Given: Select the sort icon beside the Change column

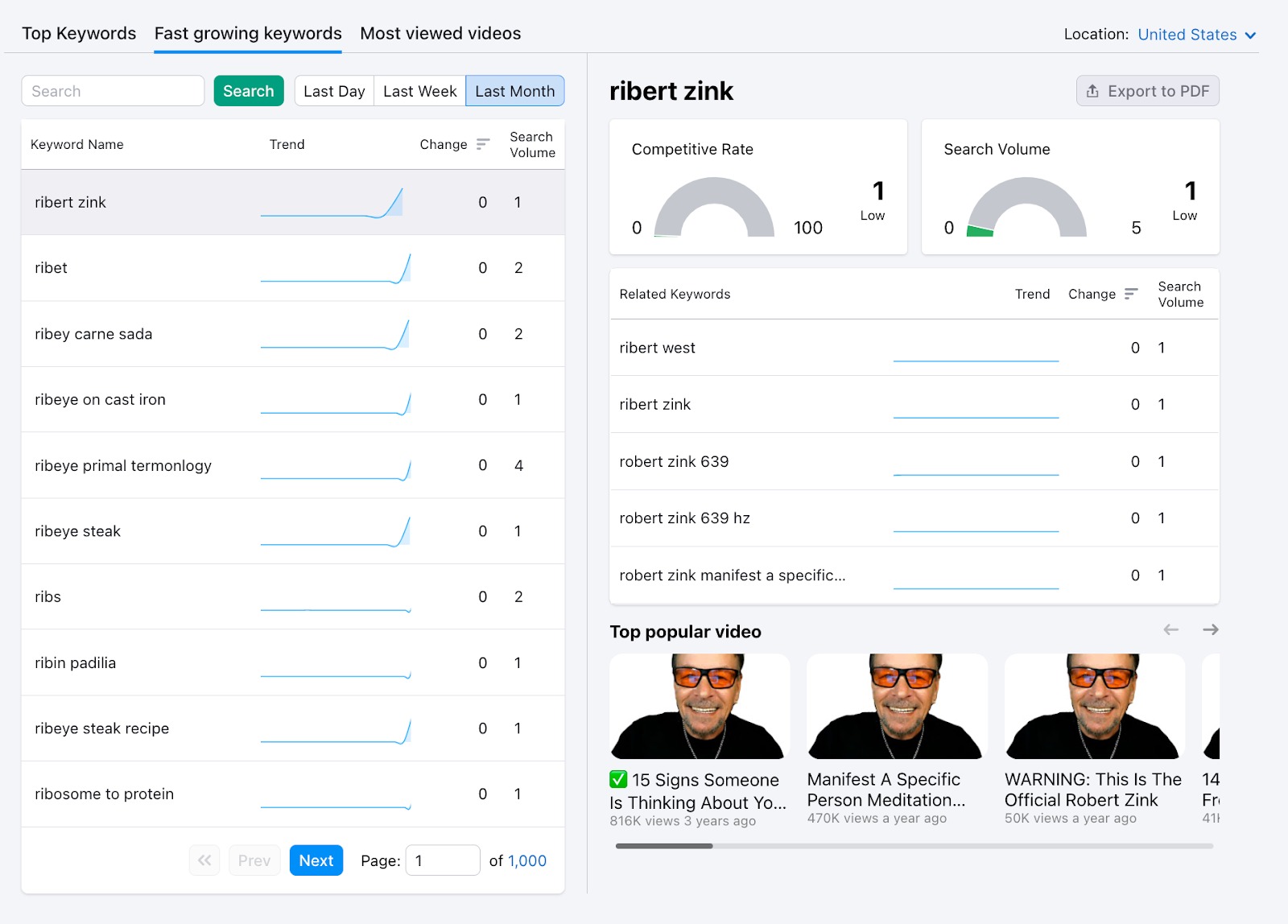Looking at the screenshot, I should click(483, 145).
